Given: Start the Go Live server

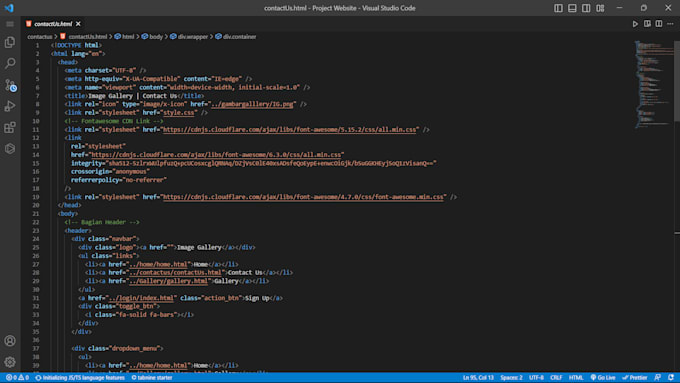Looking at the screenshot, I should (x=603, y=378).
